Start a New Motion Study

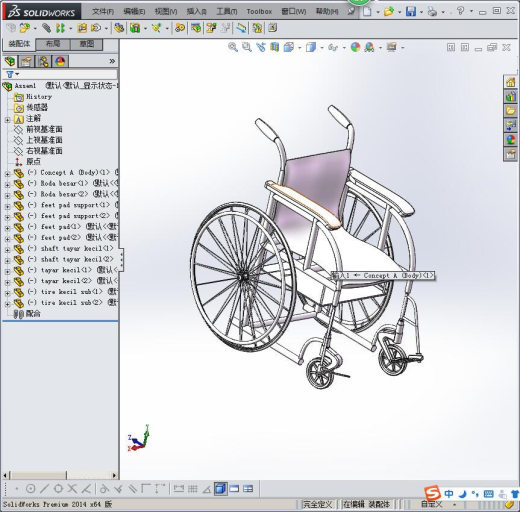pyautogui.click(x=180, y=28)
